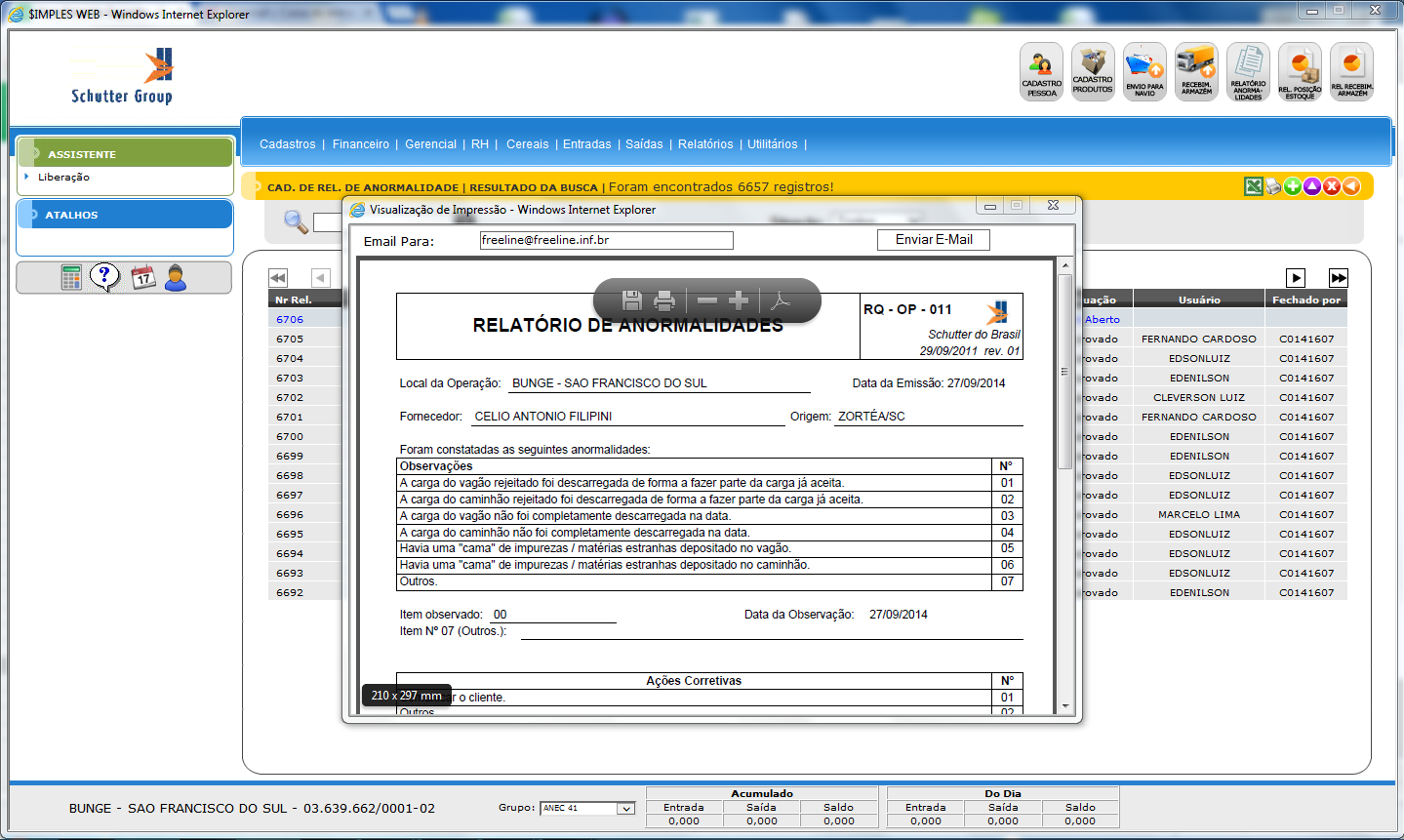
Task: Open the Financeiro menu
Action: pyautogui.click(x=360, y=144)
